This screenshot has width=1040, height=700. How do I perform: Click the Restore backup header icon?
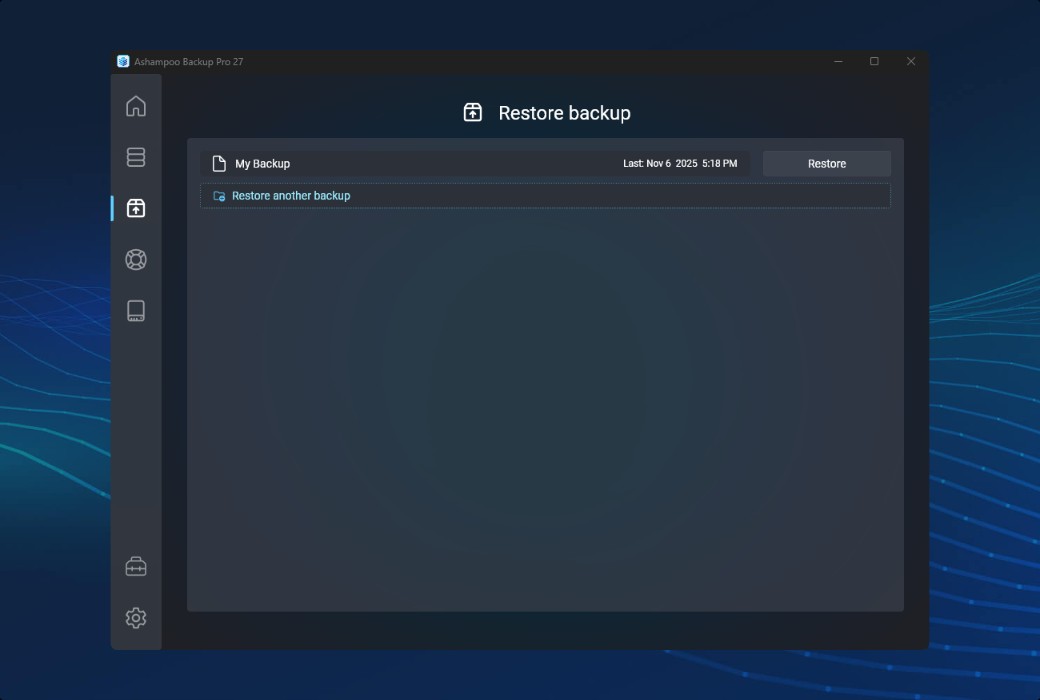click(x=471, y=113)
